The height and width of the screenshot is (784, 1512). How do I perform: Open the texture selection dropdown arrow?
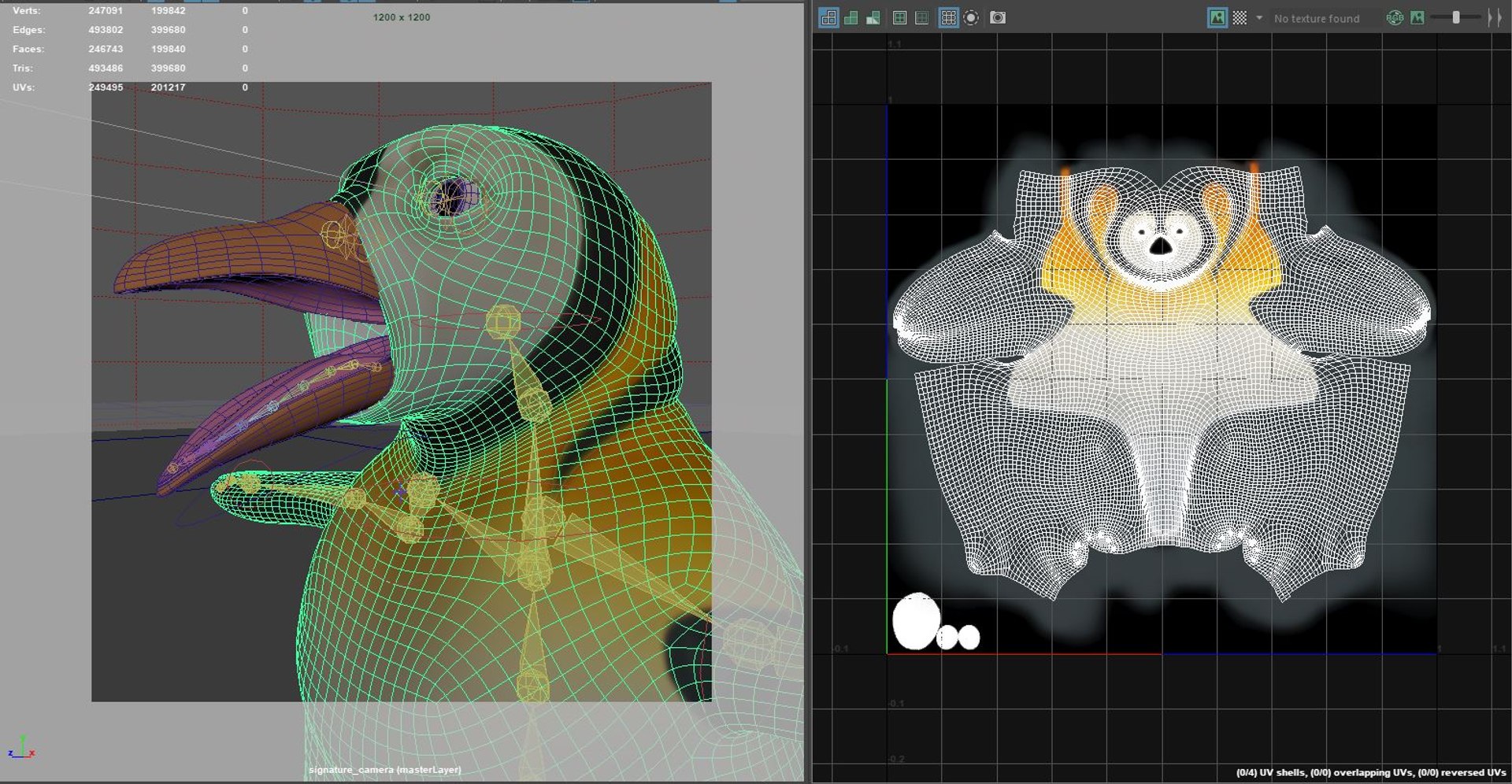coord(1259,17)
